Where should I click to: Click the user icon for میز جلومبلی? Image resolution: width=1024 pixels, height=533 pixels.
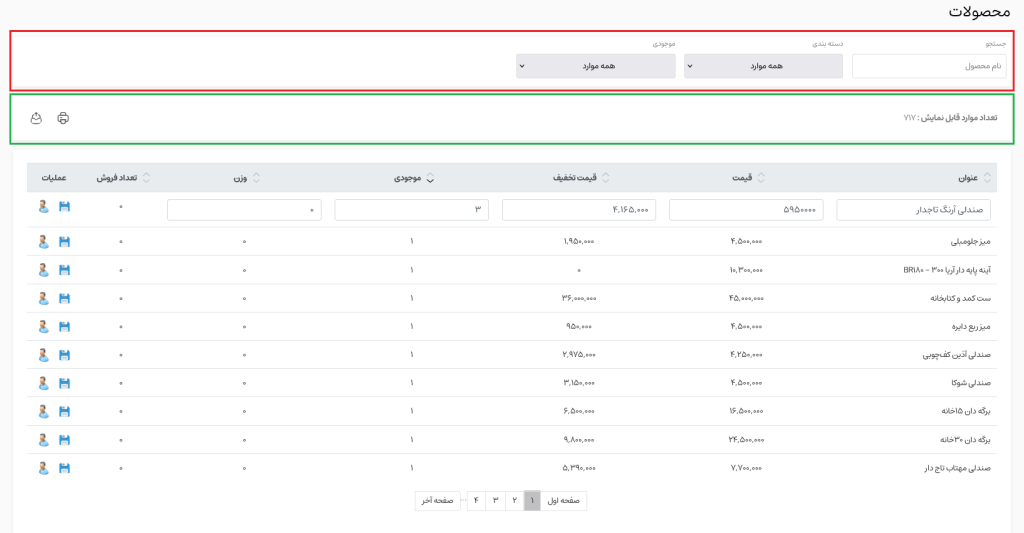(43, 241)
